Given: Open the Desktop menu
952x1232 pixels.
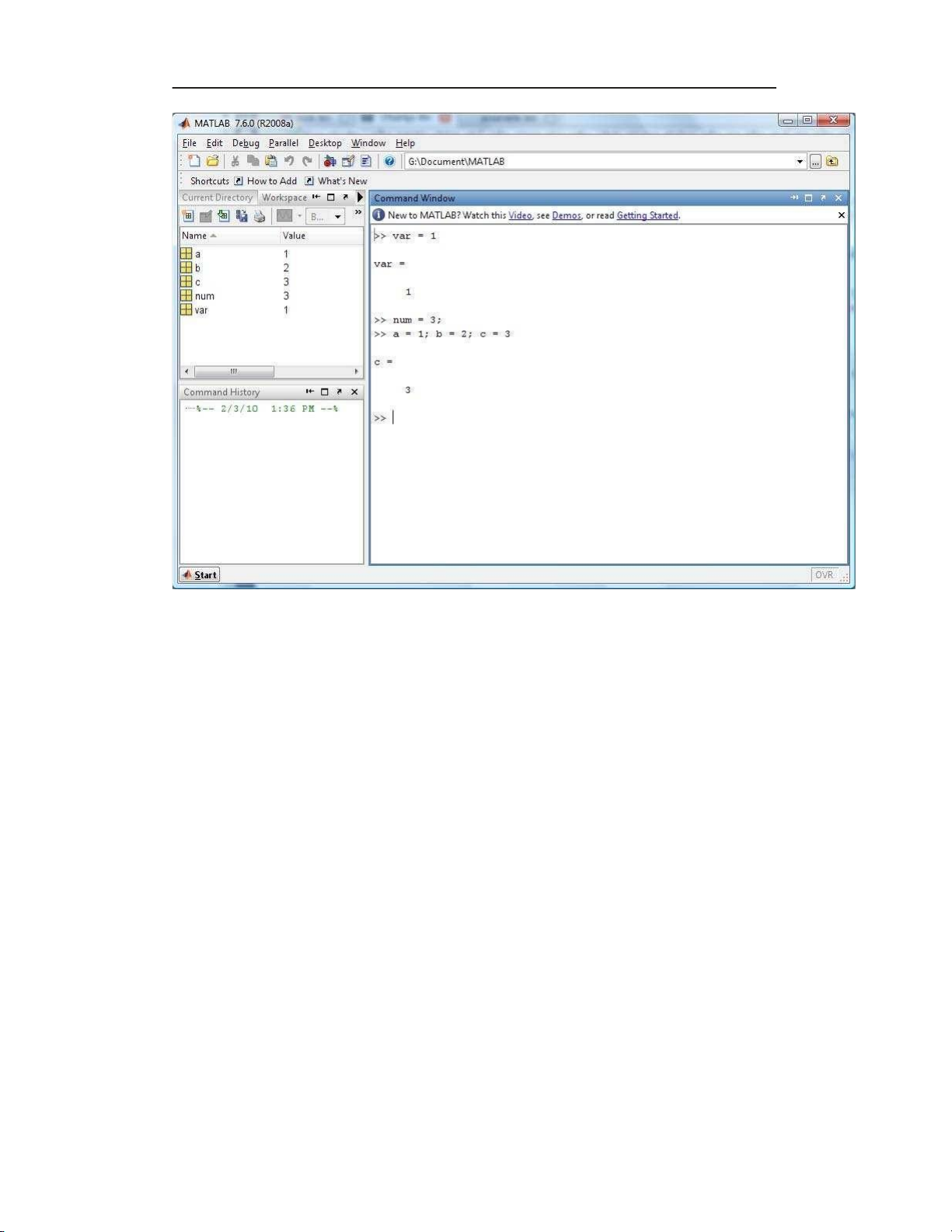Looking at the screenshot, I should point(325,143).
